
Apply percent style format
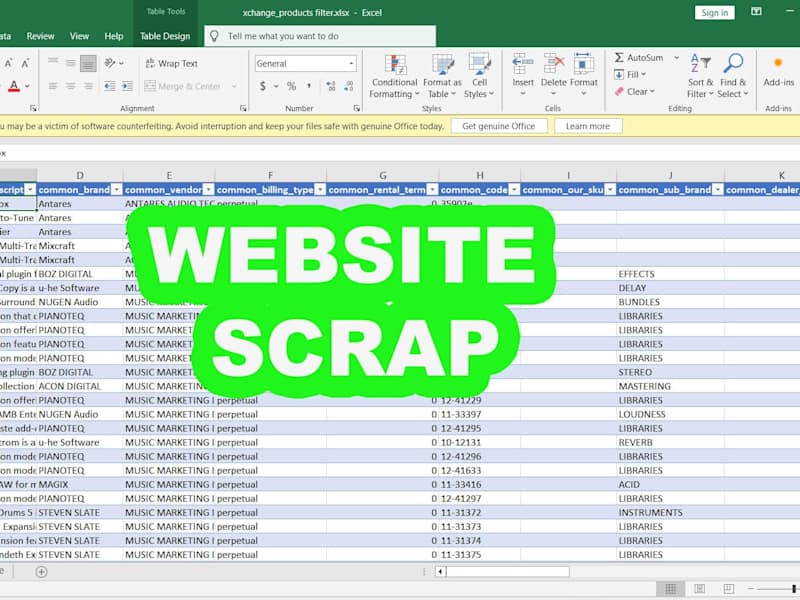[x=291, y=86]
